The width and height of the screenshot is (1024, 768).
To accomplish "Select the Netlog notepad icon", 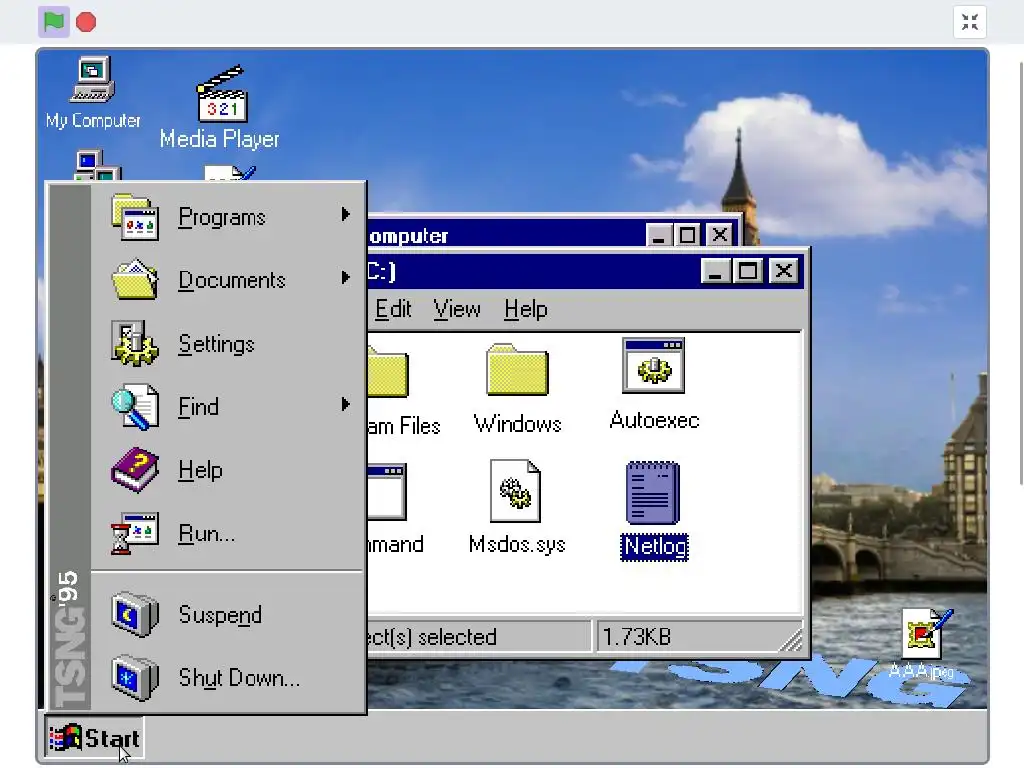I will click(x=653, y=493).
